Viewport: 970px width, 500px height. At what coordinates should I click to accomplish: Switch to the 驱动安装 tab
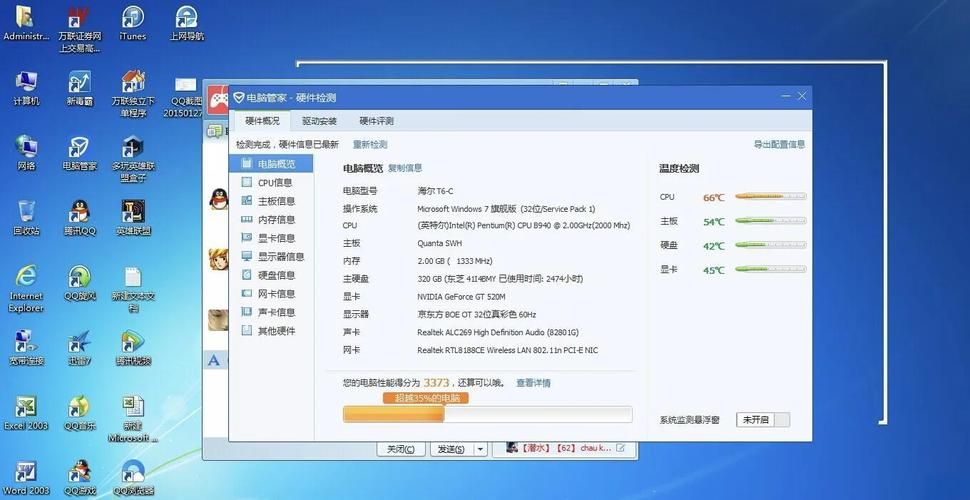319,121
